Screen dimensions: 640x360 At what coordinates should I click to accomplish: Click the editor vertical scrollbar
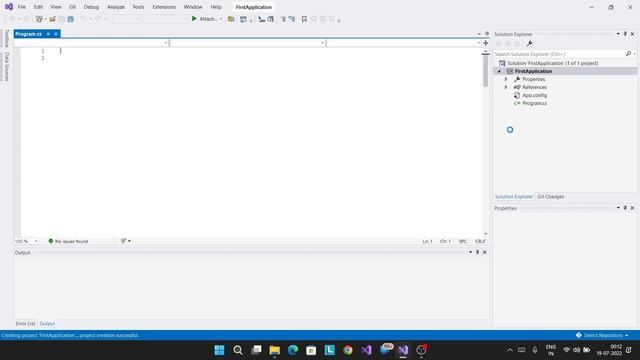(485, 71)
